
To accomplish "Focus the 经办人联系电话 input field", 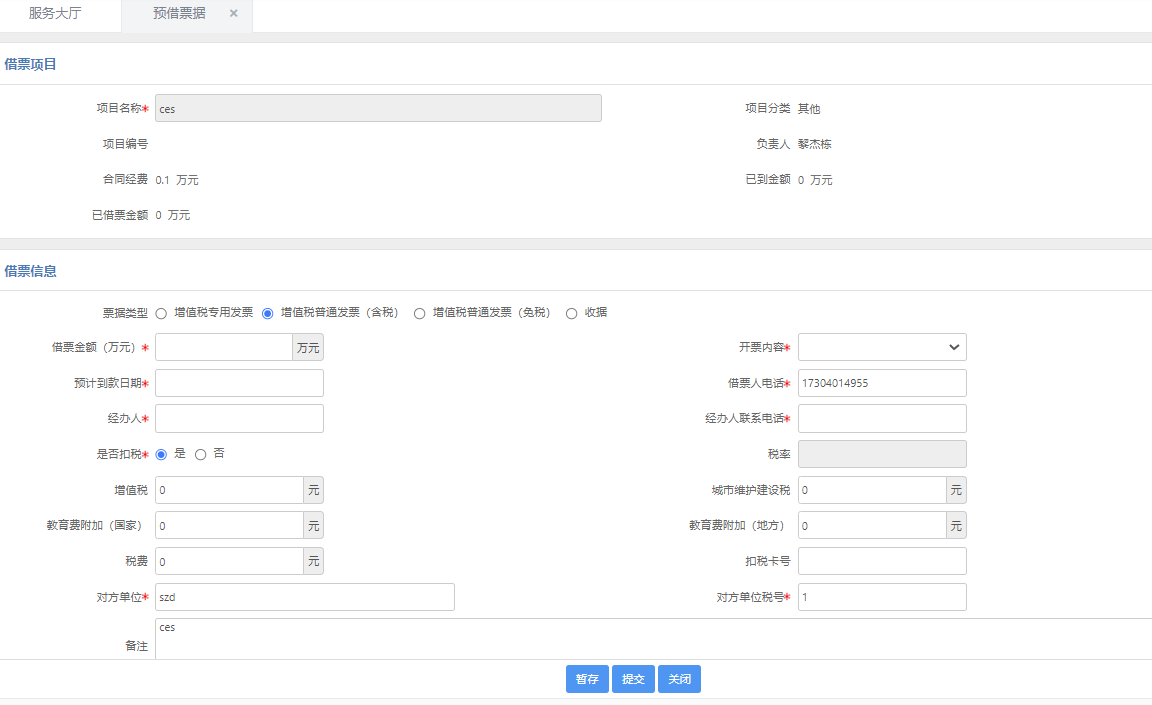I will pyautogui.click(x=881, y=419).
